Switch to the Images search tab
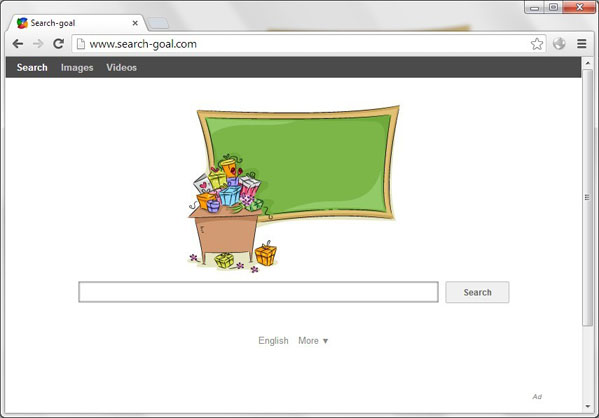The image size is (599, 418). [x=77, y=68]
